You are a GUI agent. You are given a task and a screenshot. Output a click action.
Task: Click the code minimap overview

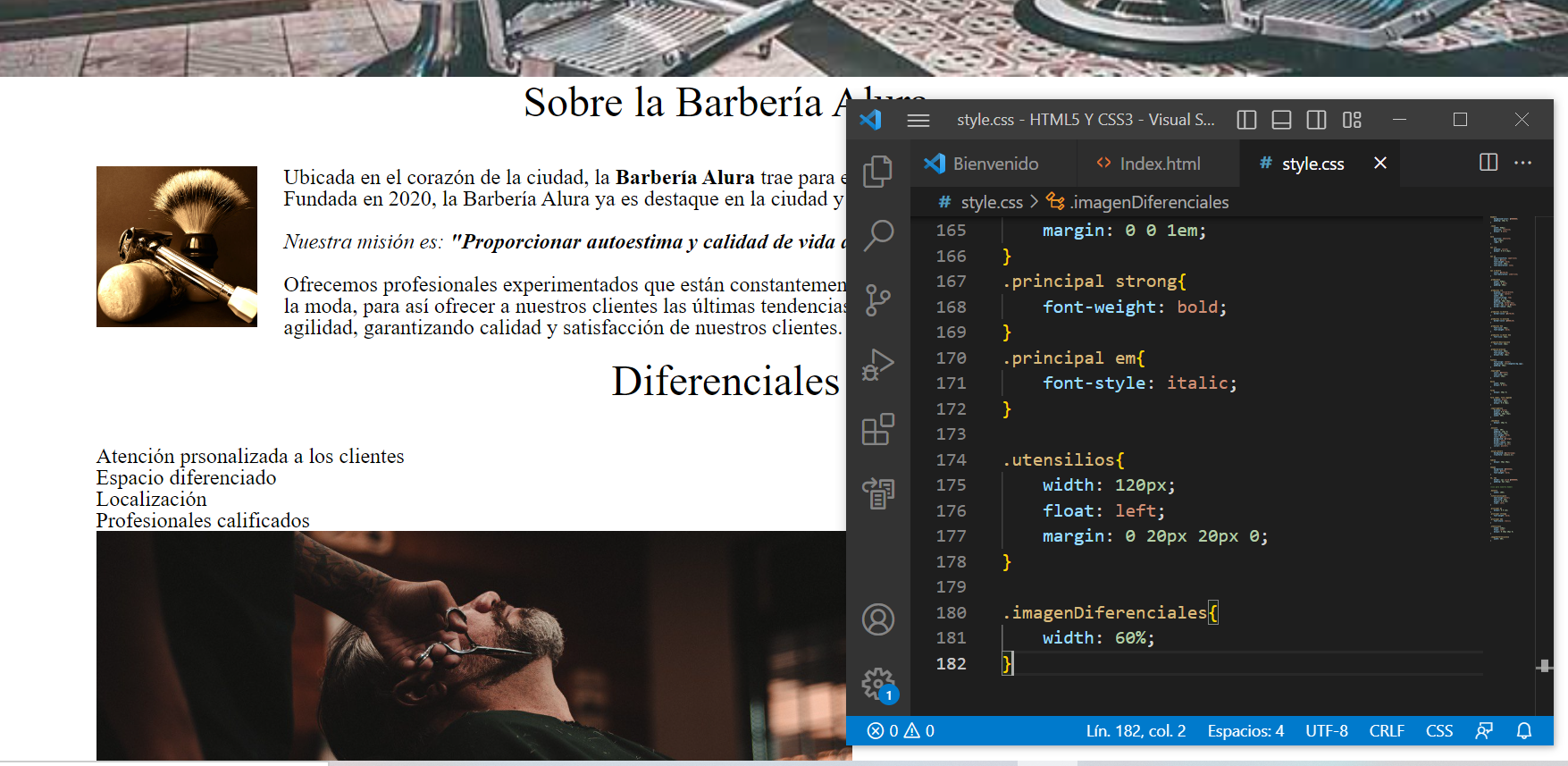tap(1507, 379)
